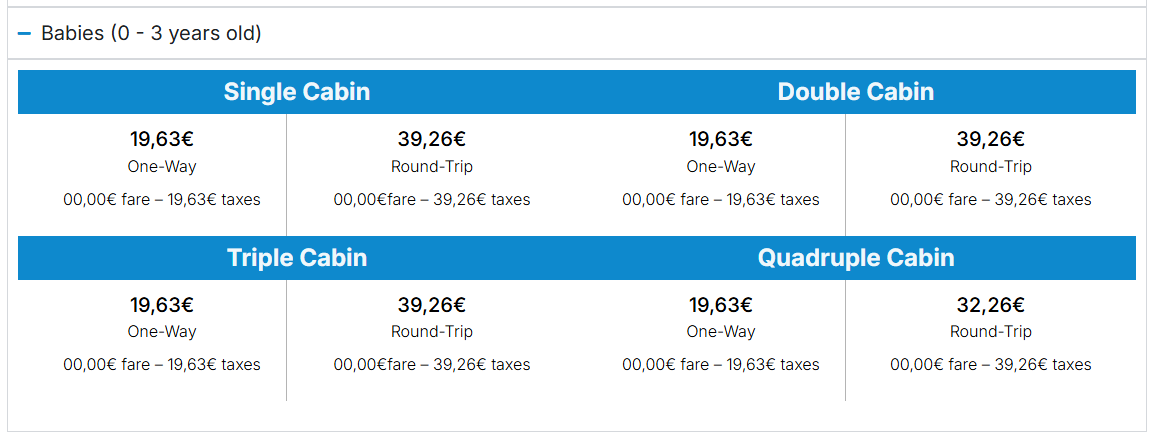
Task: Select the Triple Cabin header
Action: 297,258
